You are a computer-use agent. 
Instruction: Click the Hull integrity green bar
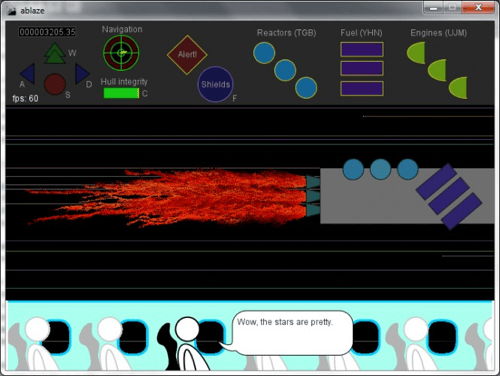(121, 93)
